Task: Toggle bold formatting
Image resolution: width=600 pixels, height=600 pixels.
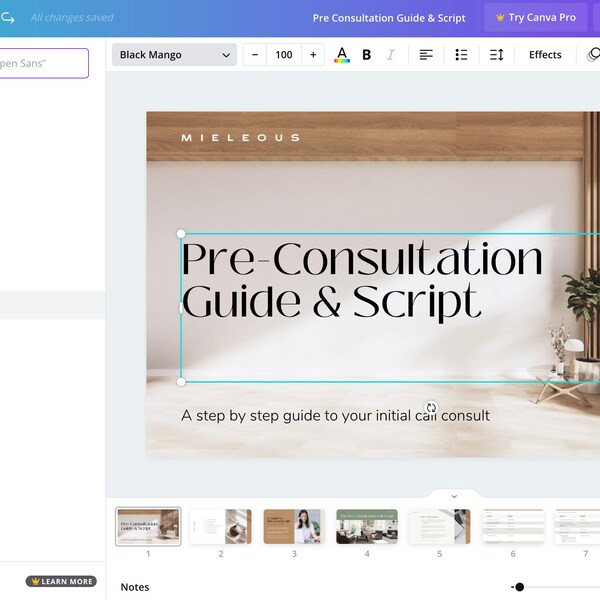Action: pyautogui.click(x=366, y=55)
